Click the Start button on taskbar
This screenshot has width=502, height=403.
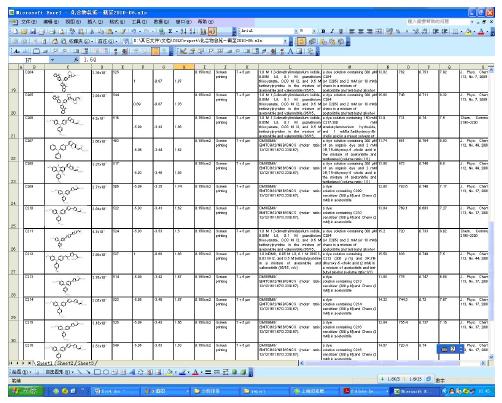(26, 391)
